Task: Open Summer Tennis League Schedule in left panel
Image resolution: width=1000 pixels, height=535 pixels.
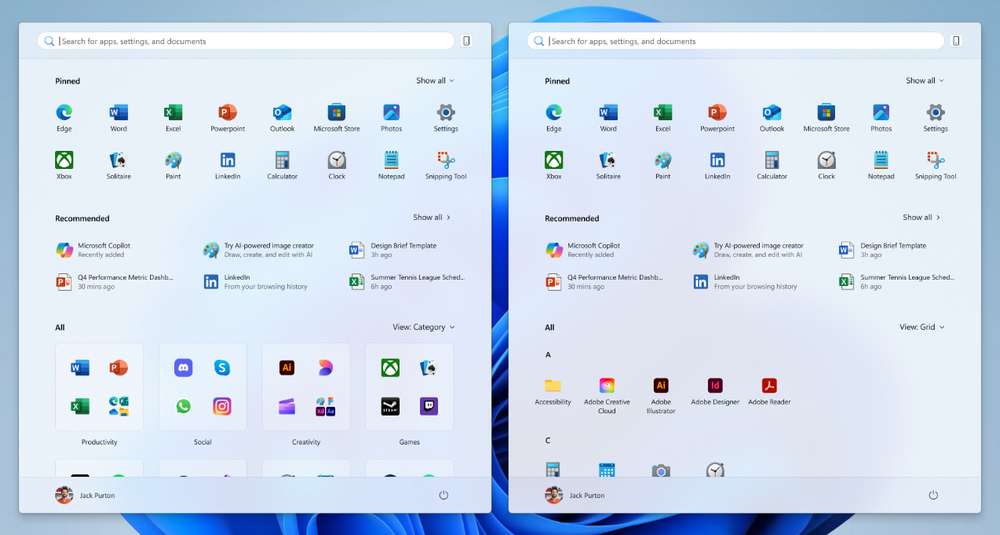Action: pos(406,281)
